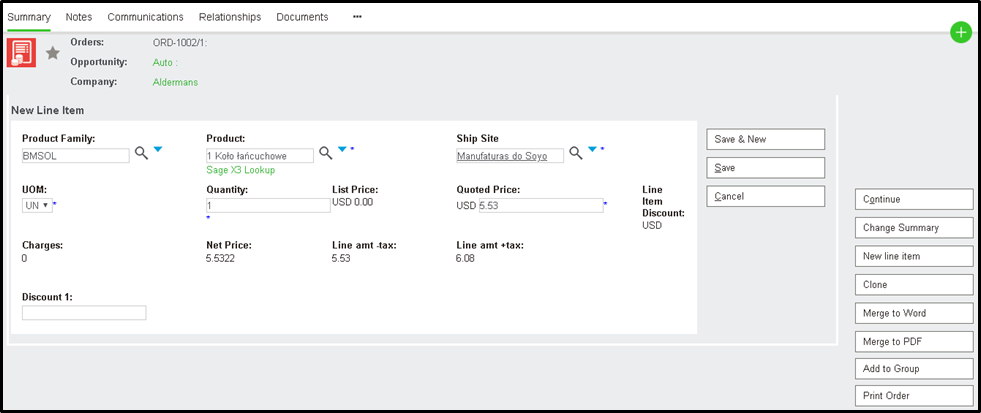Cancel the new line item

[x=765, y=196]
